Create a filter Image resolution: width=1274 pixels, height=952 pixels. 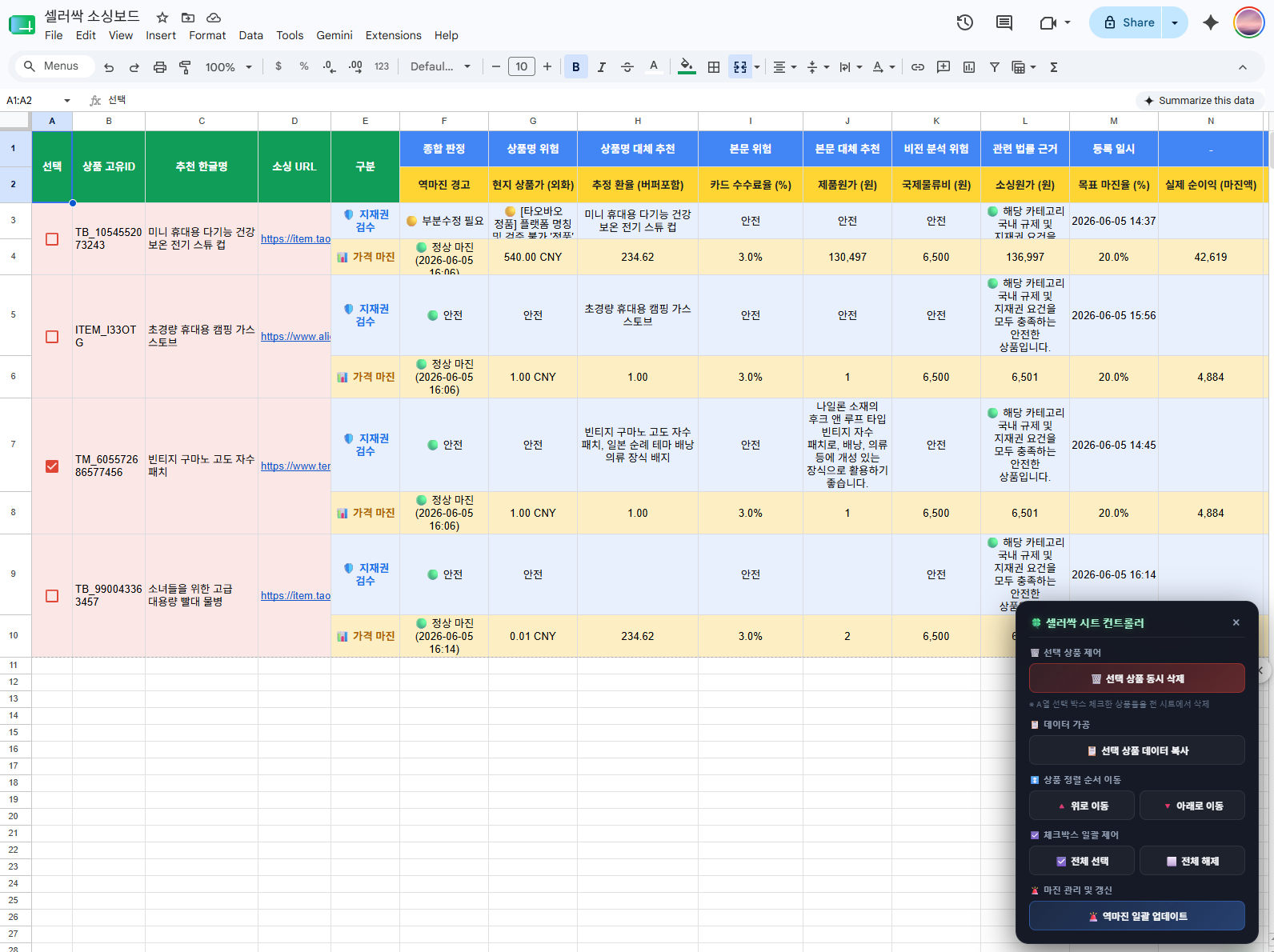(995, 67)
